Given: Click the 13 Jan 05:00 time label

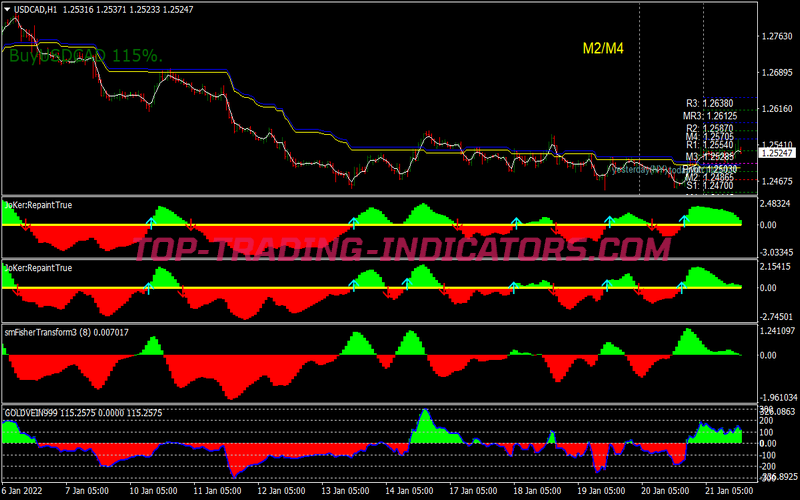Looking at the screenshot, I should [x=345, y=491].
